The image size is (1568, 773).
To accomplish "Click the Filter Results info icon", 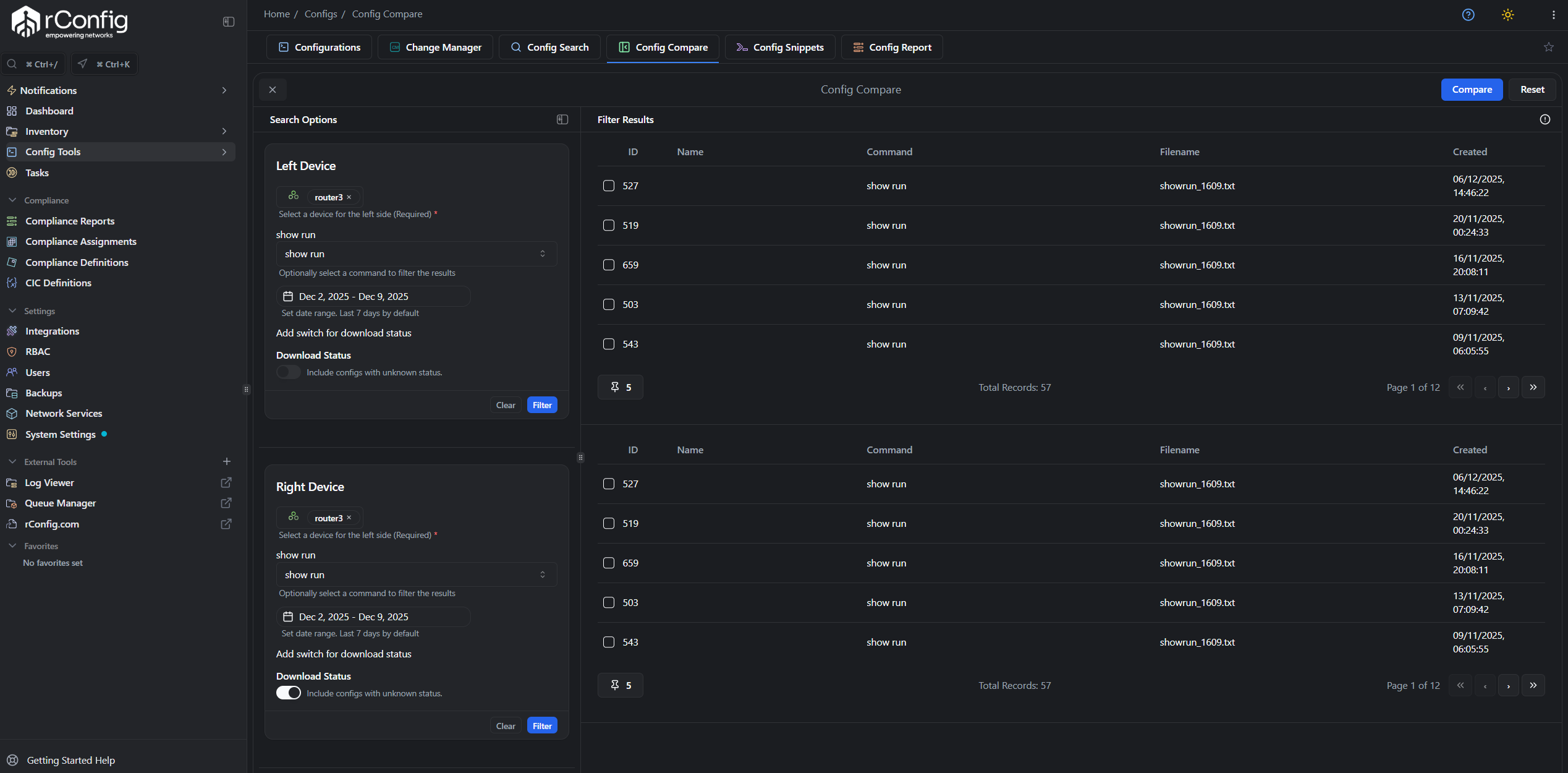I will coord(1545,119).
